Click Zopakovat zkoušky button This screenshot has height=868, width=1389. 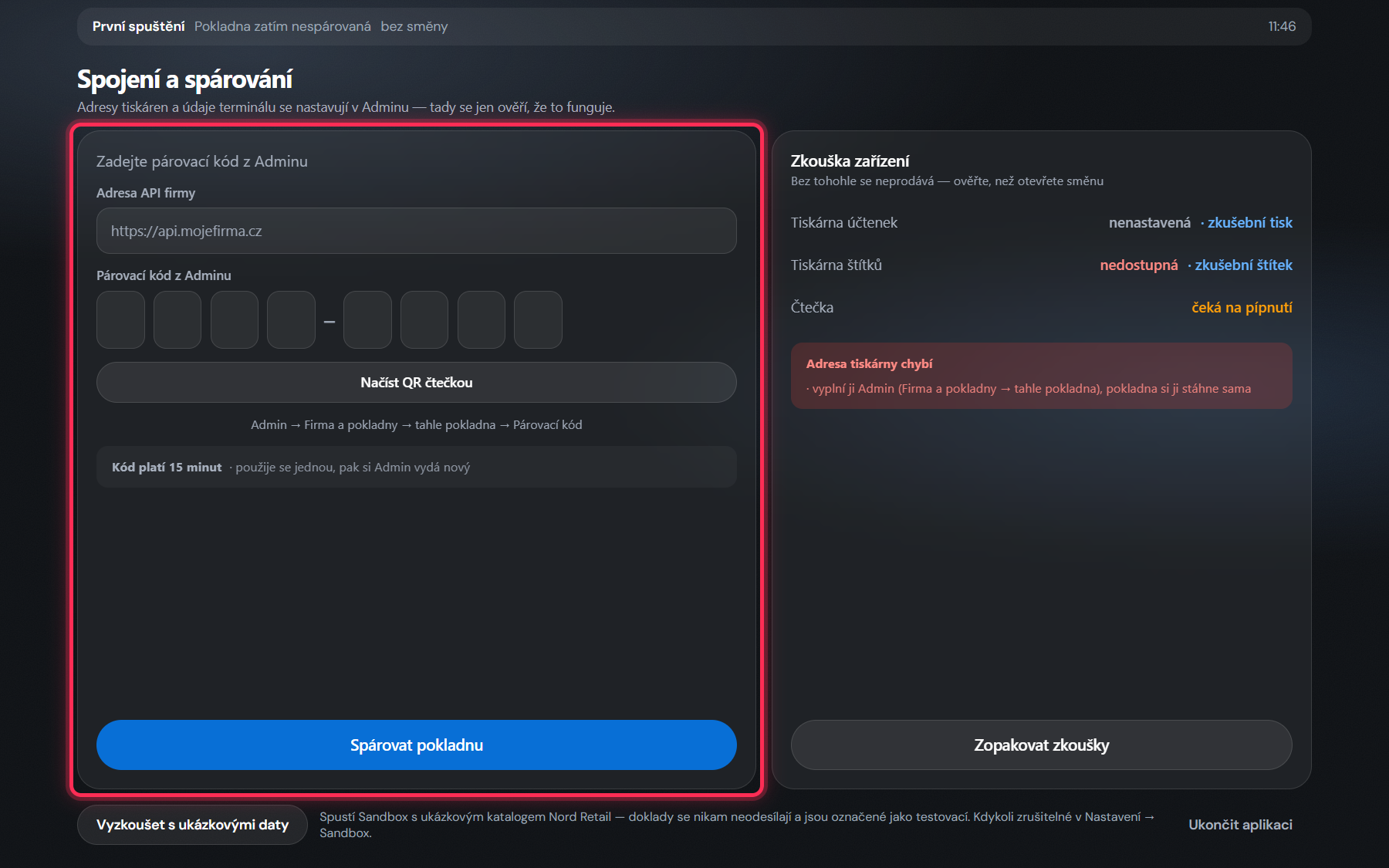click(1042, 745)
